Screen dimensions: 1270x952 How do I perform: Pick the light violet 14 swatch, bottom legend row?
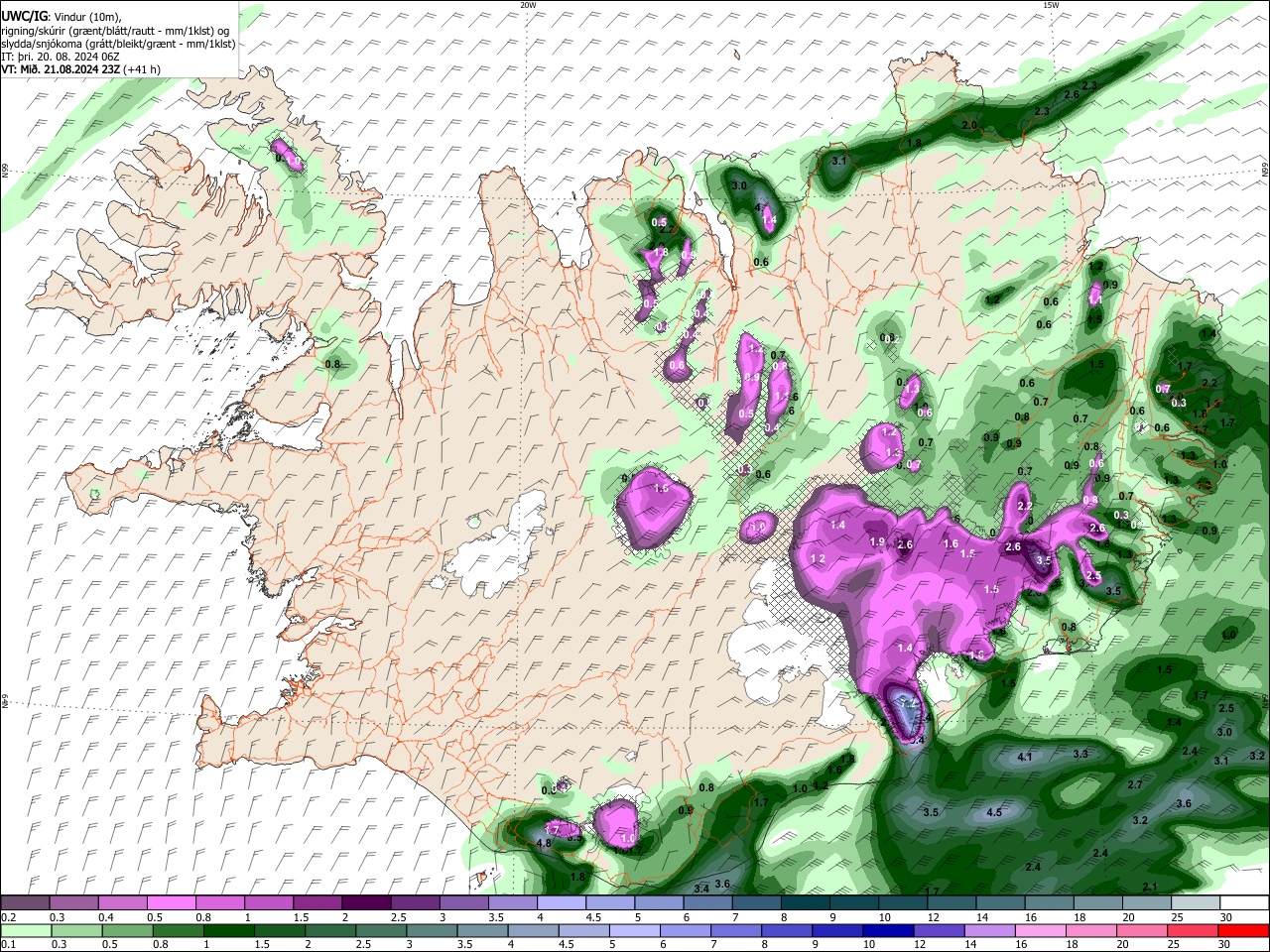tap(990, 931)
